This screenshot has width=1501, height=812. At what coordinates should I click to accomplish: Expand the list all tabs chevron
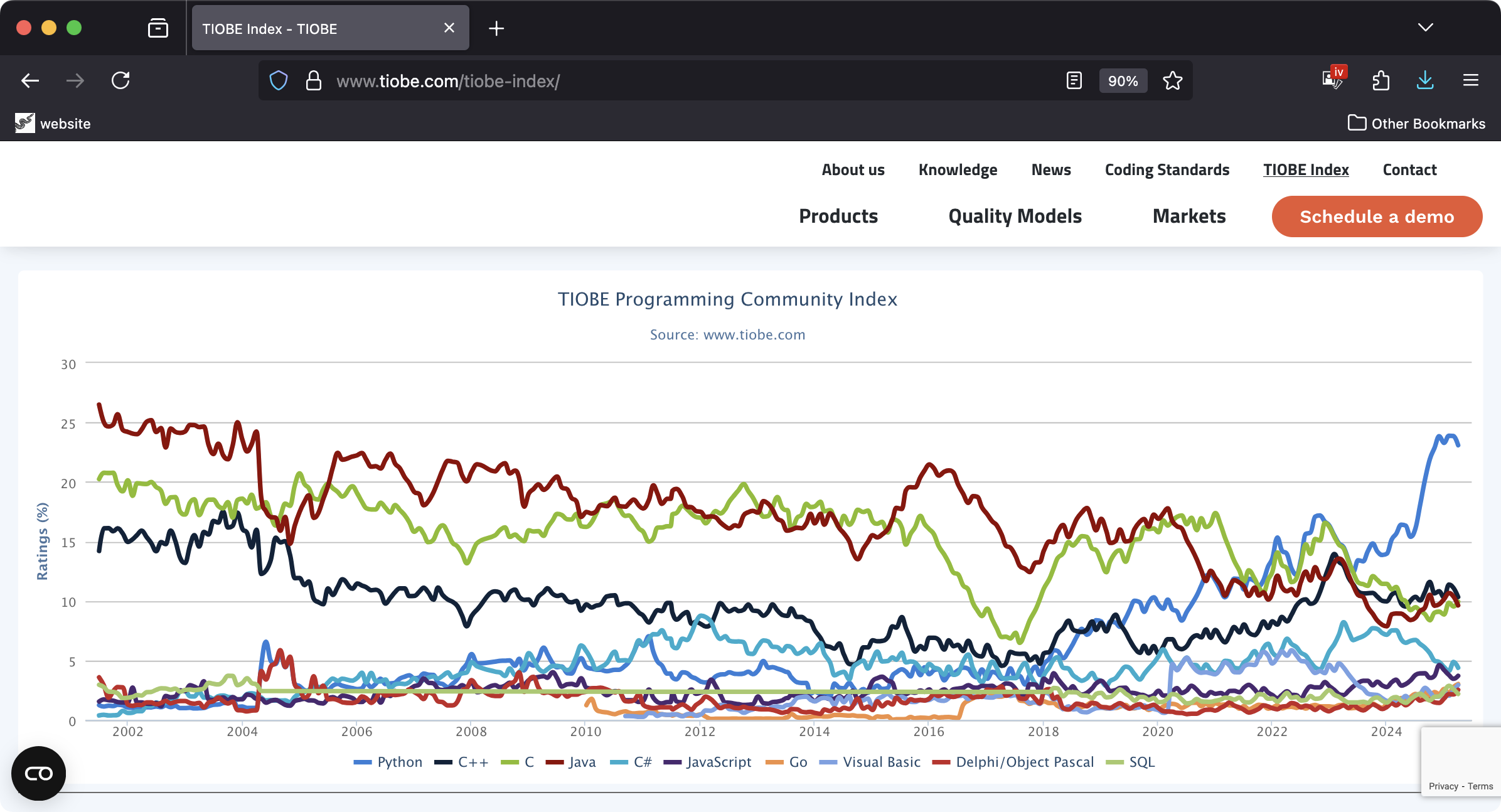click(1426, 27)
